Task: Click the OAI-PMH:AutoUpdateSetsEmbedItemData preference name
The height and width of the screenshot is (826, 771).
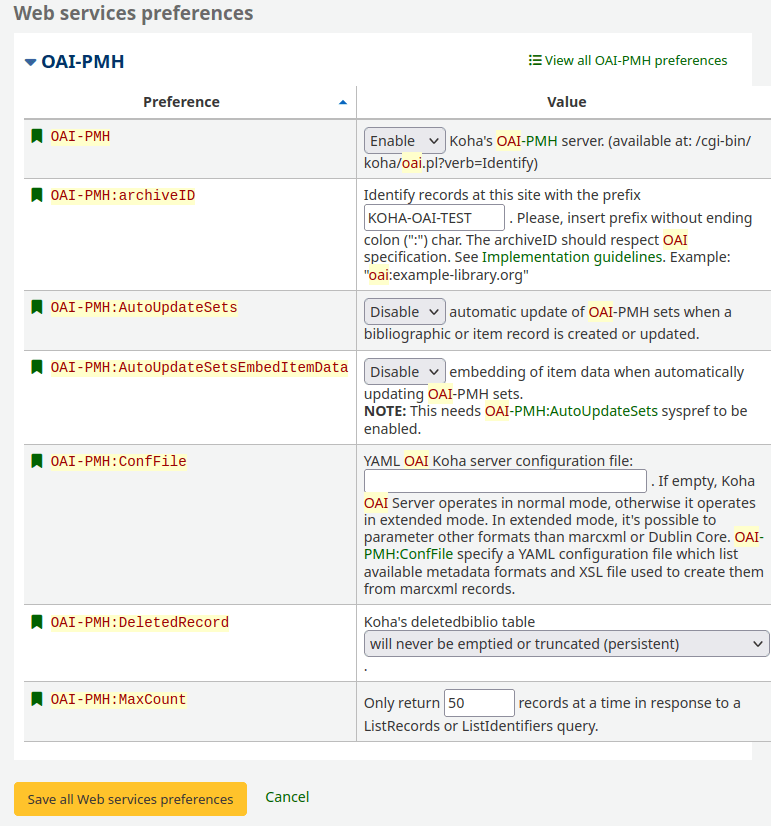Action: coord(199,367)
